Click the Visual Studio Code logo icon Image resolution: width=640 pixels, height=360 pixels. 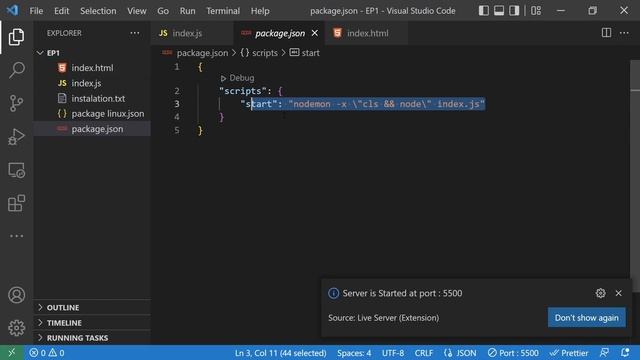coord(12,10)
